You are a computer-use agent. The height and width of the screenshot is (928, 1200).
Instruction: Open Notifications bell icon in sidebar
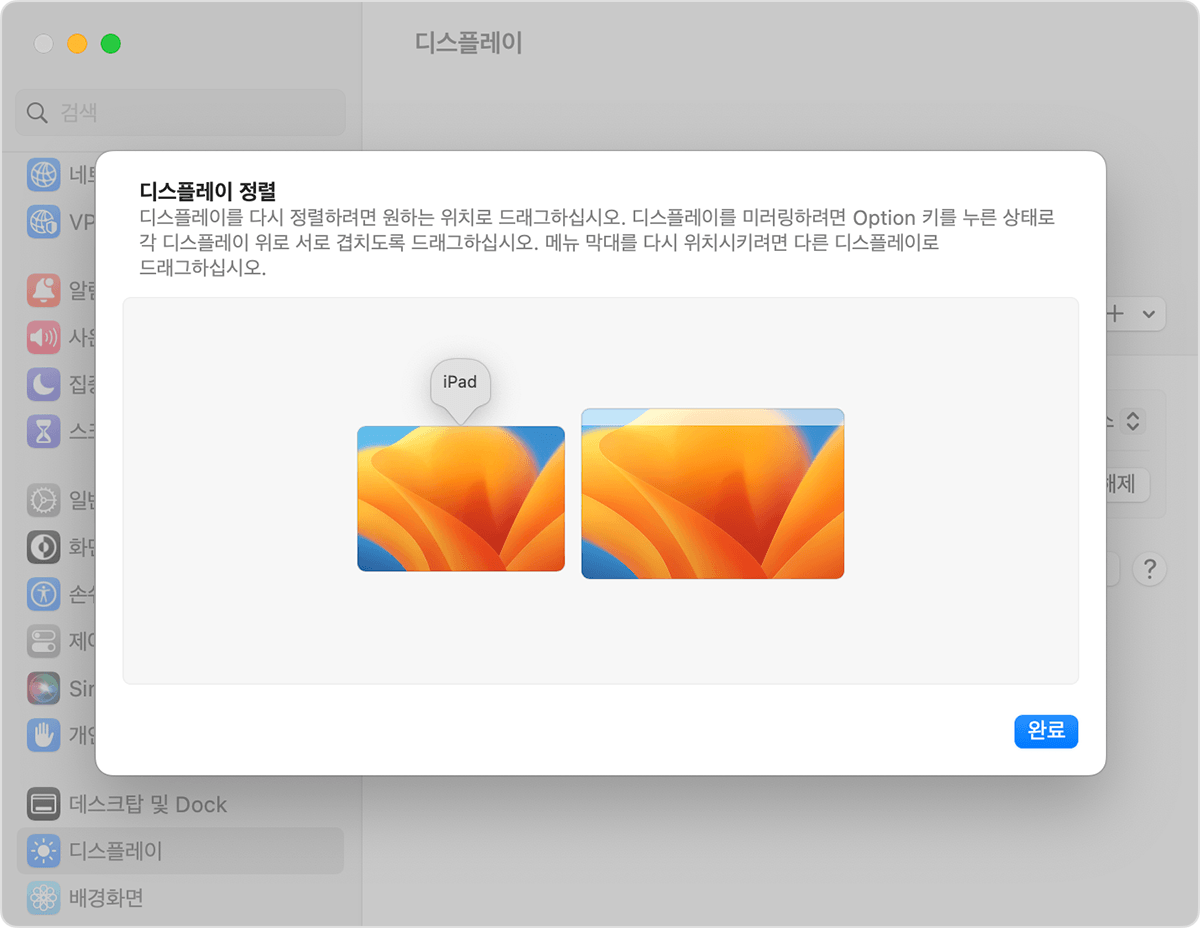44,291
